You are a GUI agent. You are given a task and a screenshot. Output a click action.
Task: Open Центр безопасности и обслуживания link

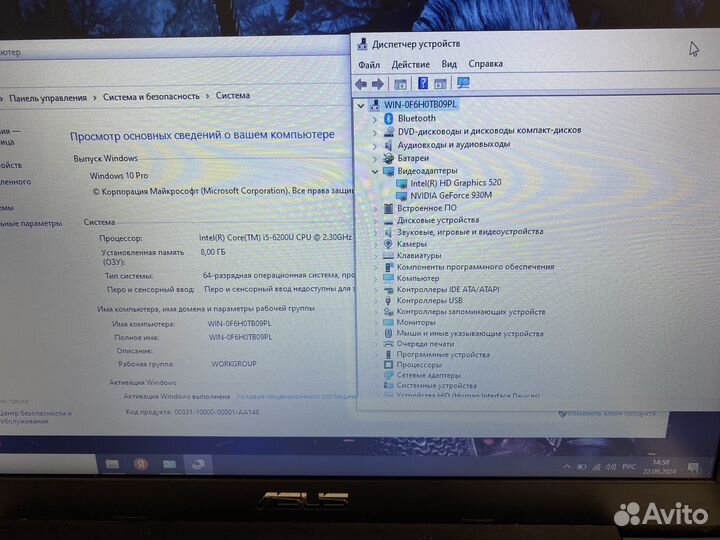click(x=35, y=416)
